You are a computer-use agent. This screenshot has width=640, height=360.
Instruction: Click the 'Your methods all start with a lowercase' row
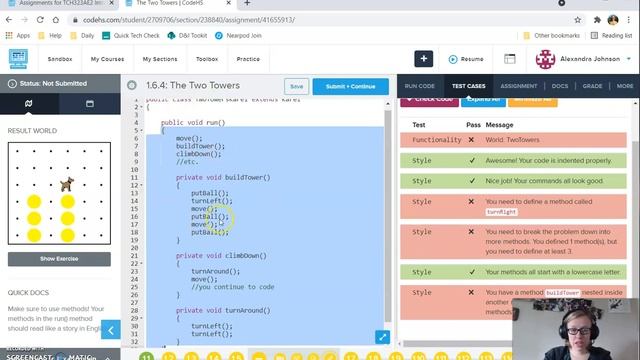pos(513,272)
